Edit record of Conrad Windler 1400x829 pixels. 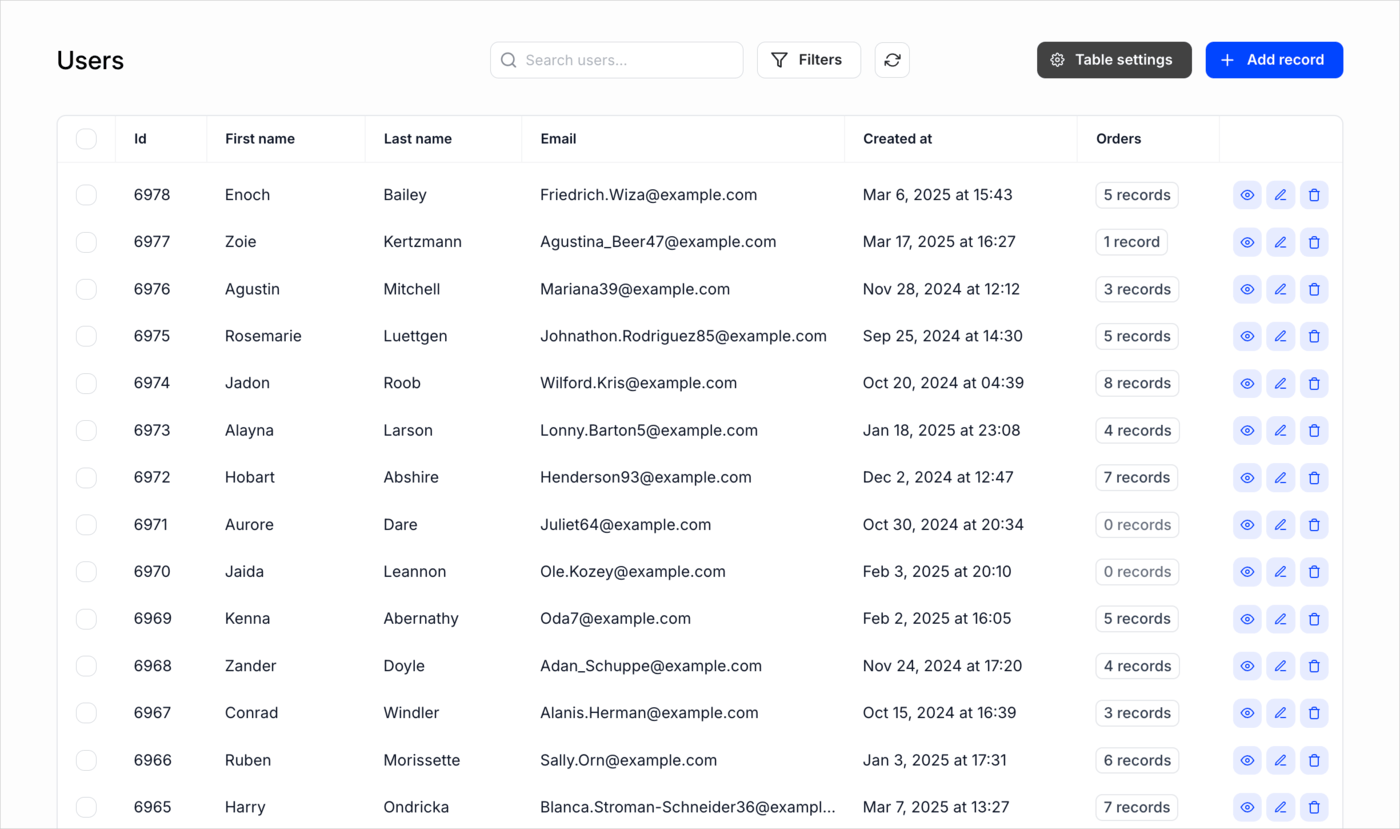coord(1281,713)
